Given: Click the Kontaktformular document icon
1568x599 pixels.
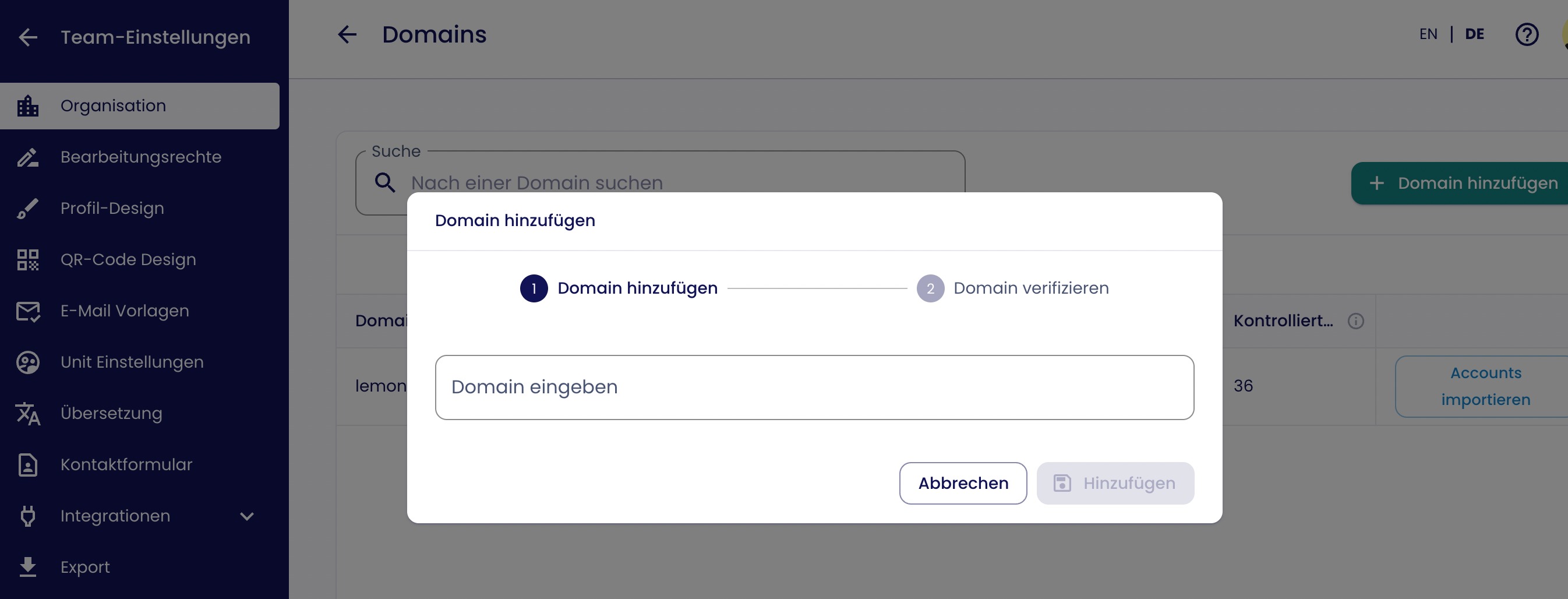Looking at the screenshot, I should tap(28, 465).
